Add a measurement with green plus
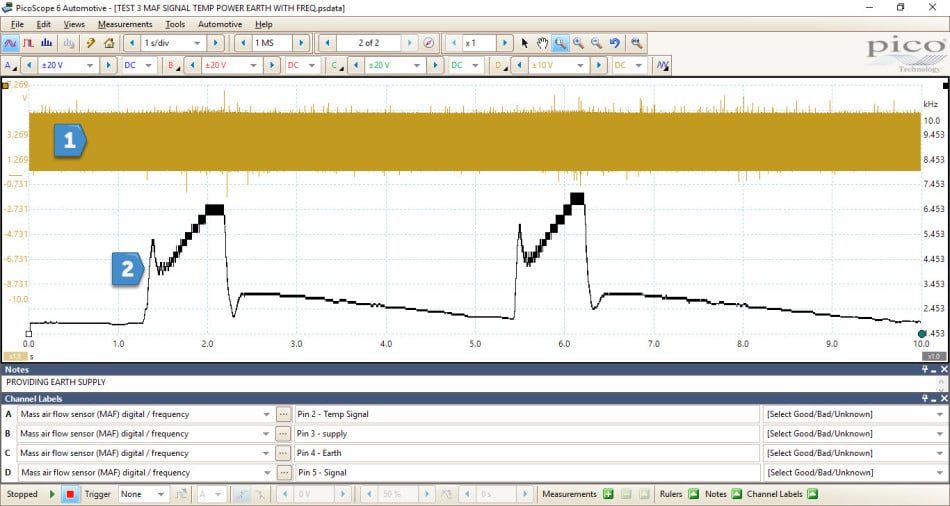This screenshot has height=506, width=950. pos(608,494)
